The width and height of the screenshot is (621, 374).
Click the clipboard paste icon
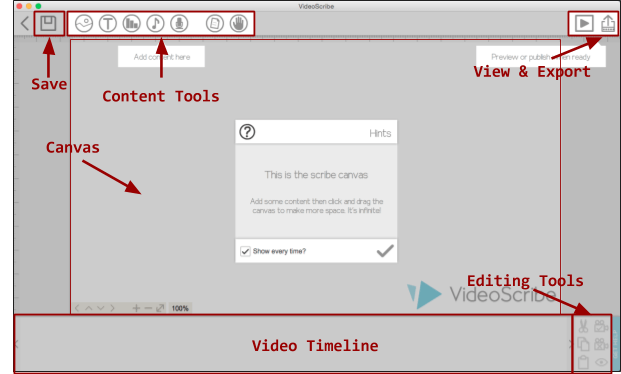tap(583, 362)
